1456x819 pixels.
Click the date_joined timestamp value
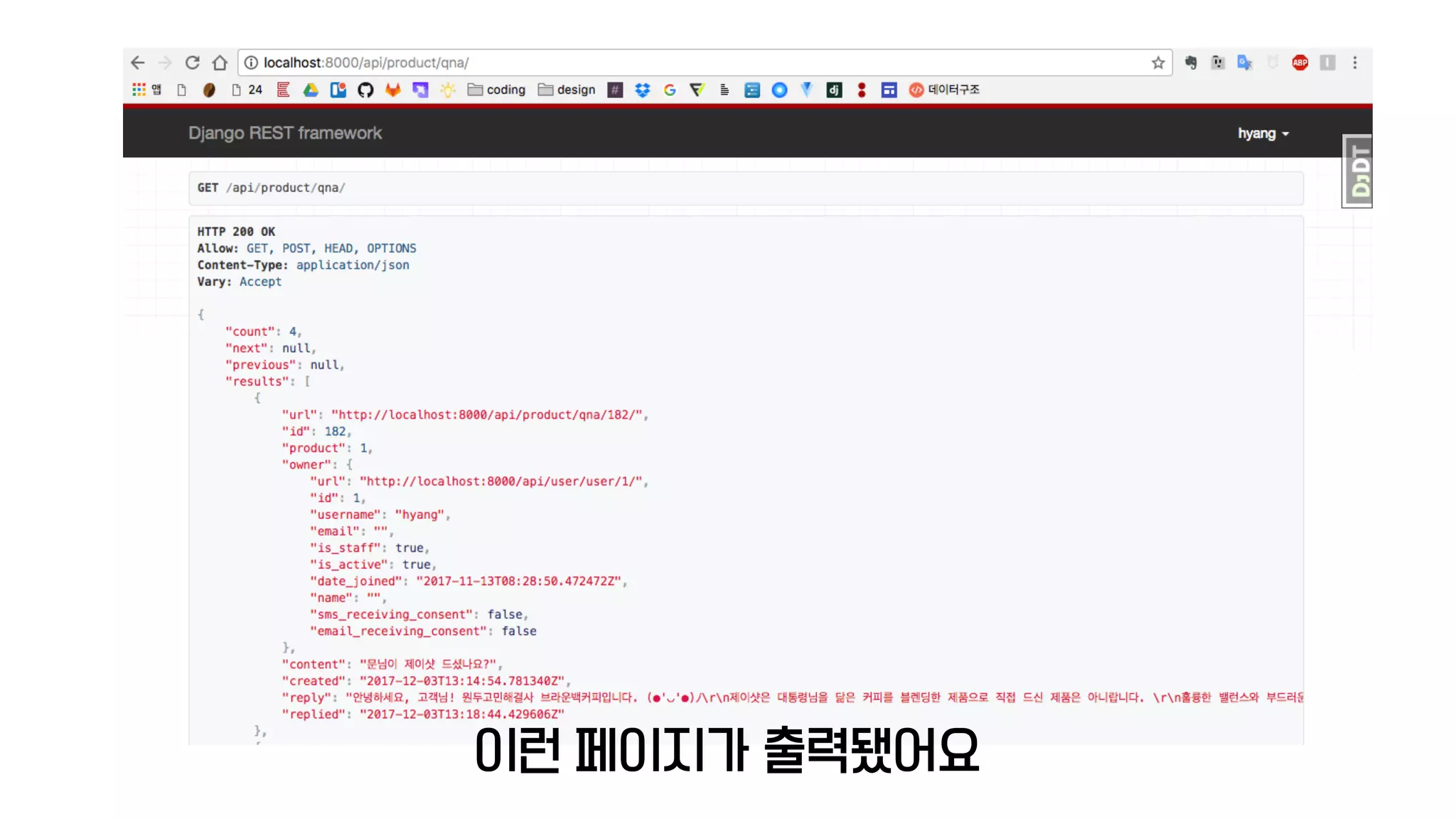tap(519, 582)
